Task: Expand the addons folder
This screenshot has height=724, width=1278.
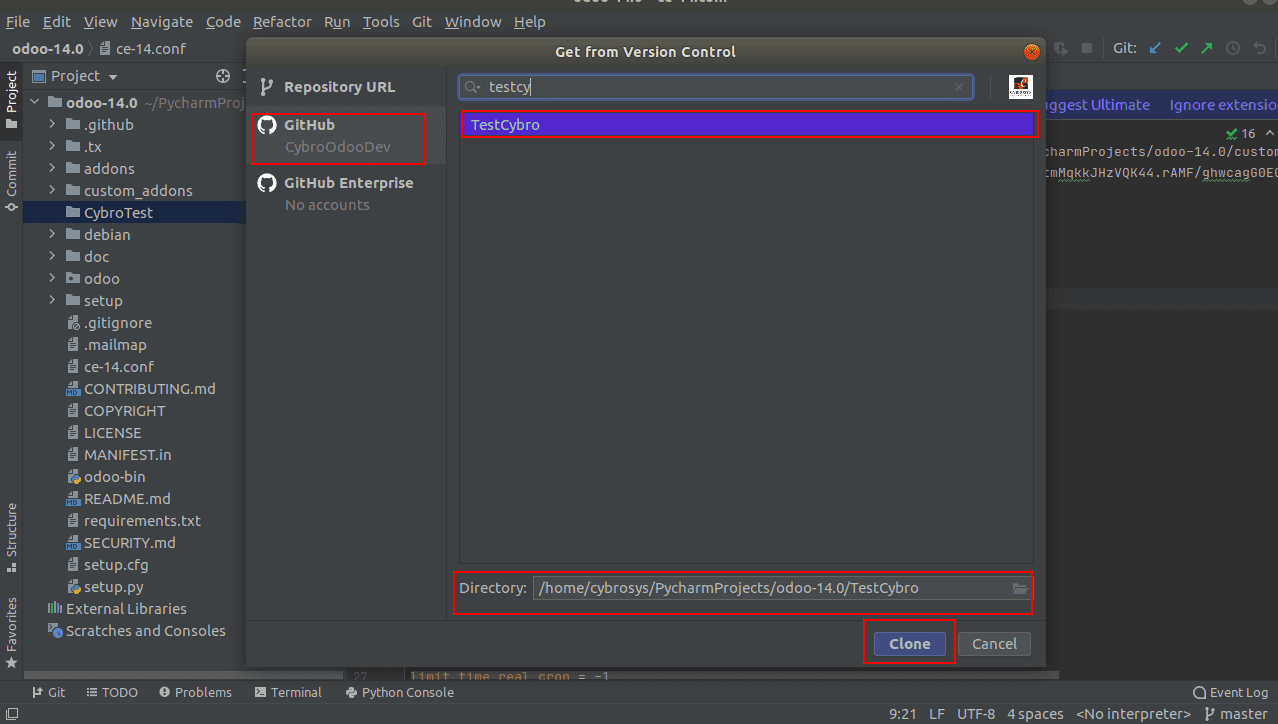Action: [x=53, y=169]
